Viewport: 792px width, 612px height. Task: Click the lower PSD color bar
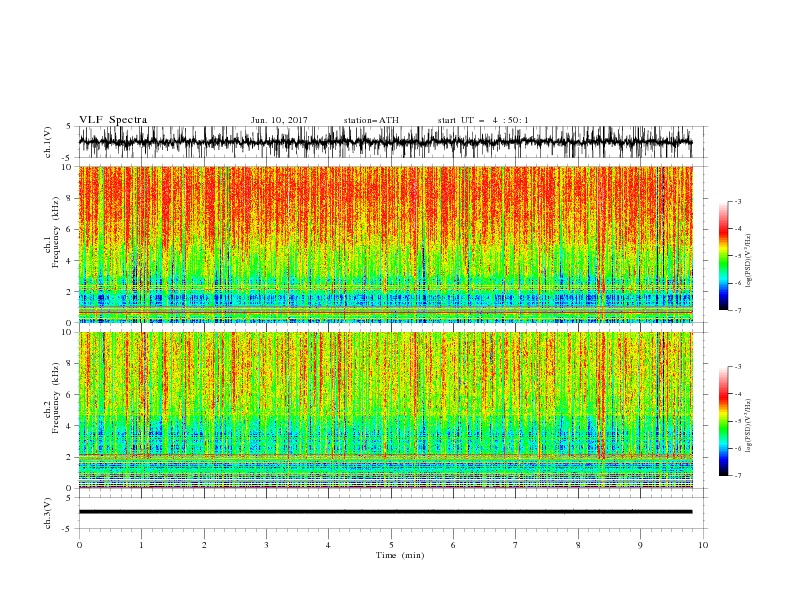(723, 421)
